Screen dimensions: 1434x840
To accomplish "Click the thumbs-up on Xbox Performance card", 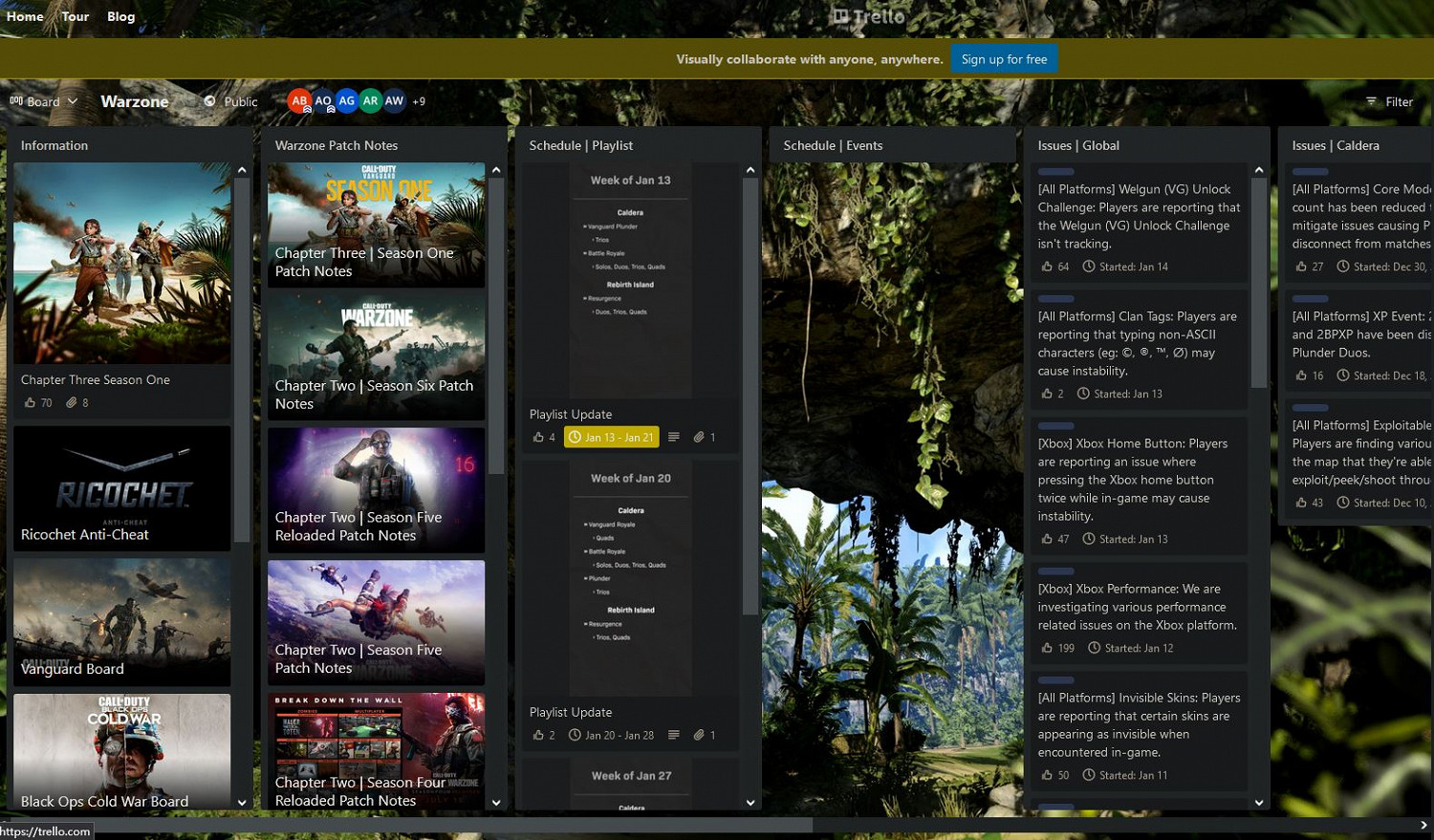I will pos(1047,648).
